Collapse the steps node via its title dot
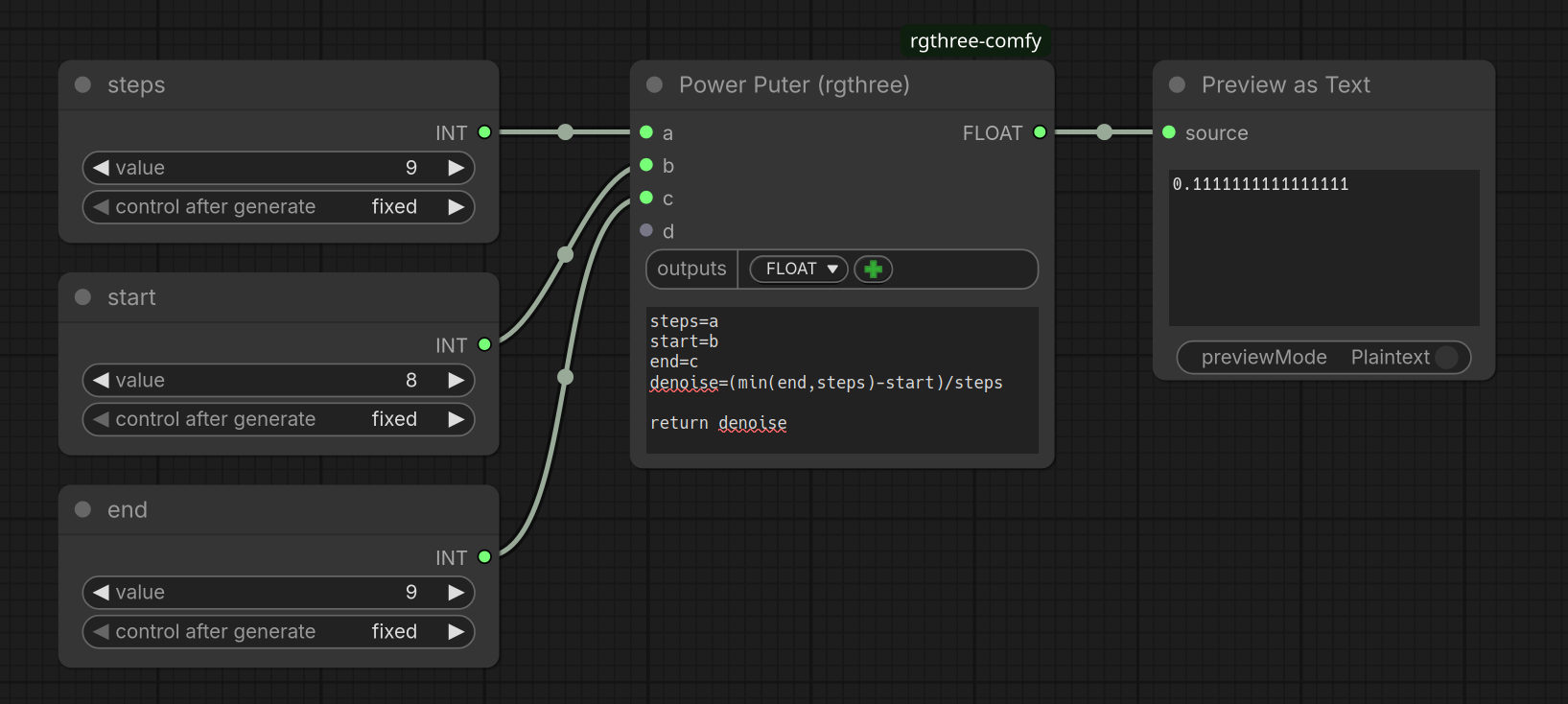 83,84
